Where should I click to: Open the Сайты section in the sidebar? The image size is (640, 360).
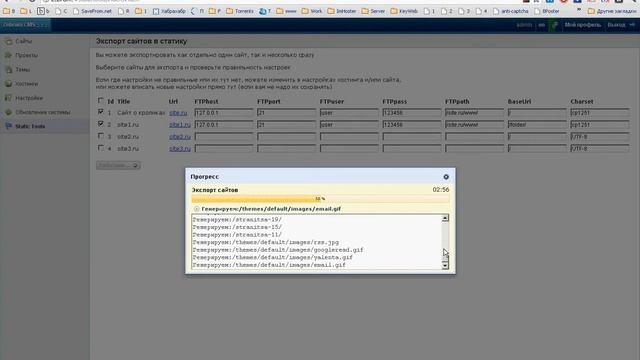(23, 41)
